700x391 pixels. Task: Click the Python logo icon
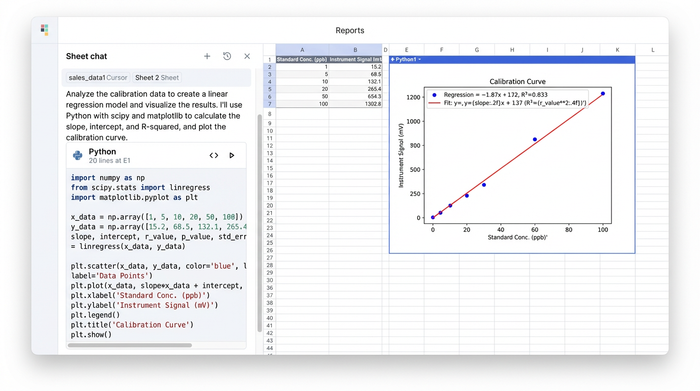pyautogui.click(x=78, y=155)
